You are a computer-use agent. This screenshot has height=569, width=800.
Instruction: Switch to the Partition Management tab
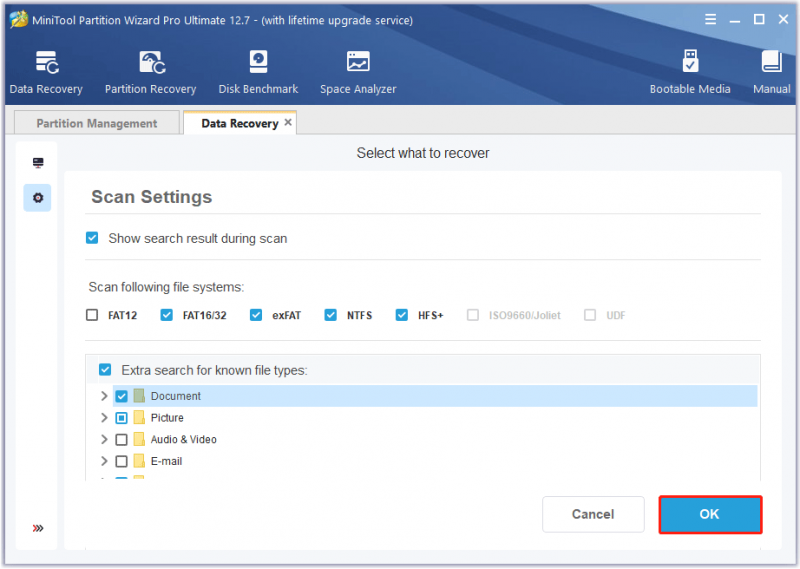[97, 123]
